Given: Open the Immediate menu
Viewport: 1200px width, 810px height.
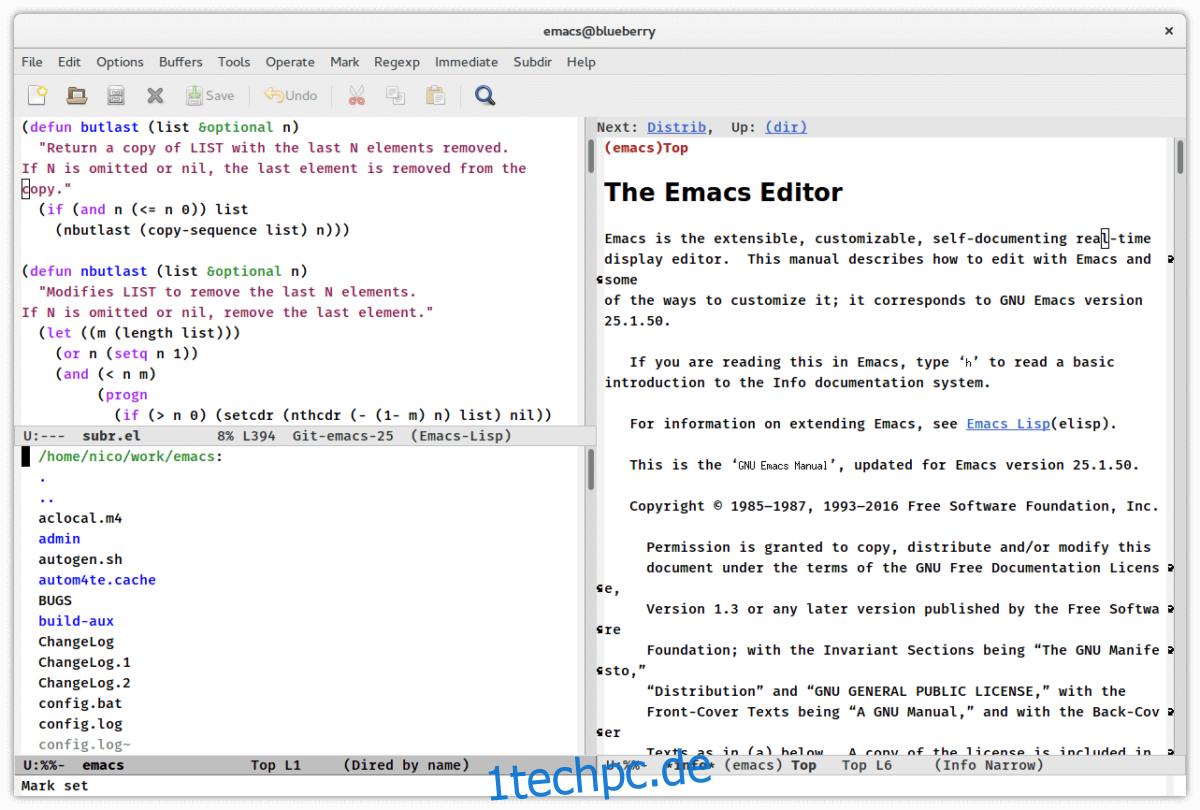Looking at the screenshot, I should coord(466,62).
